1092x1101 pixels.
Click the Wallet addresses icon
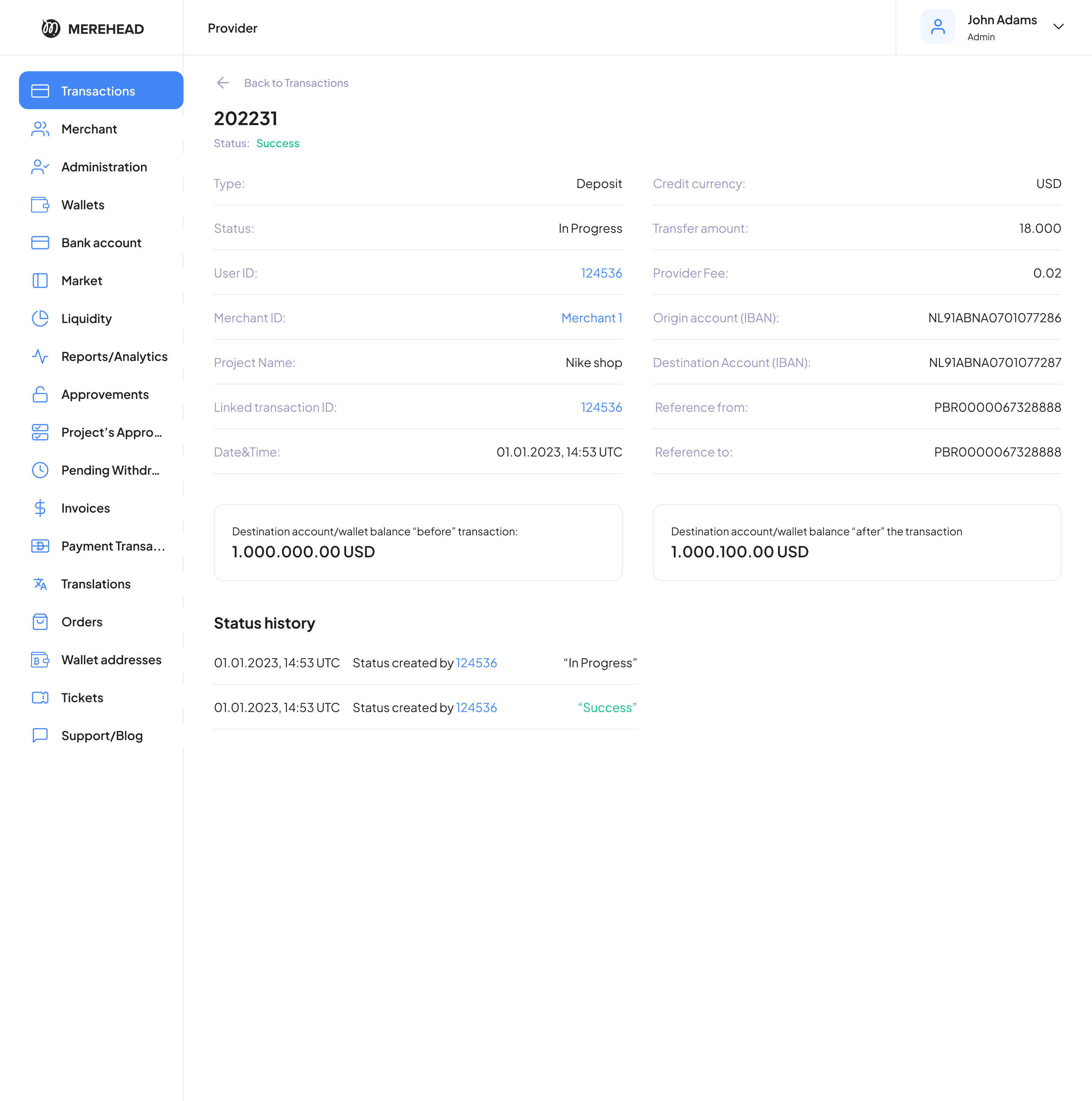(x=40, y=660)
